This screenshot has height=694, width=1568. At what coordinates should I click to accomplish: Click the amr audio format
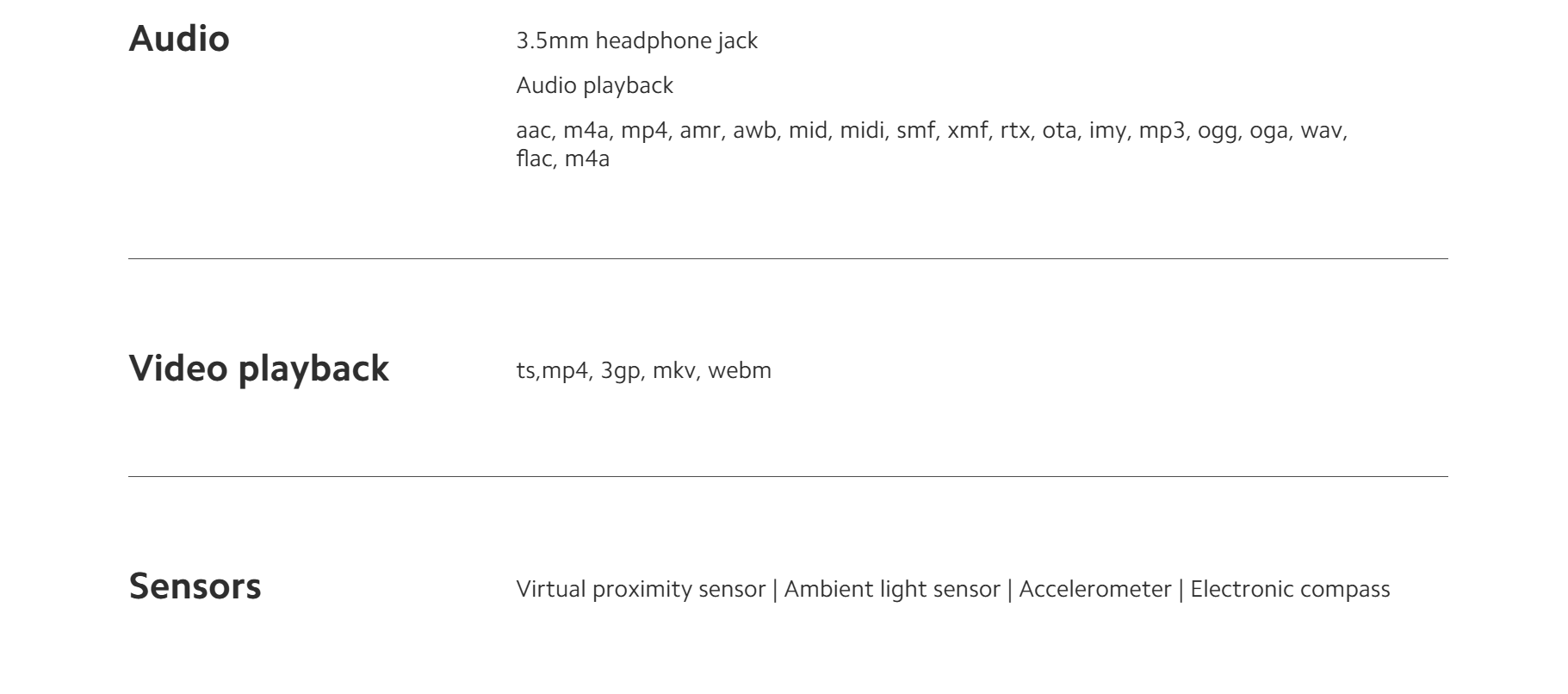click(699, 131)
